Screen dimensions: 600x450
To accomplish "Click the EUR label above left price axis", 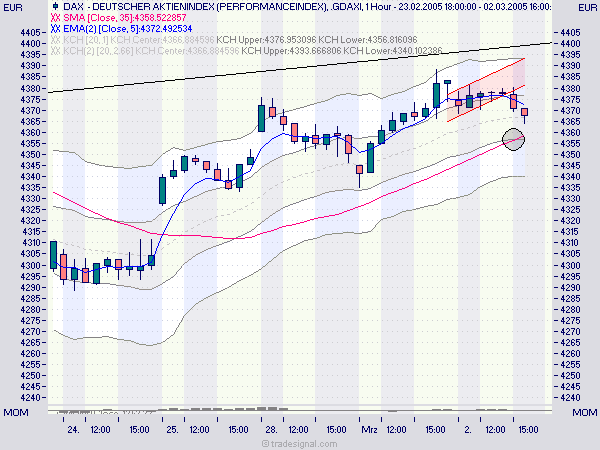I will [x=12, y=8].
